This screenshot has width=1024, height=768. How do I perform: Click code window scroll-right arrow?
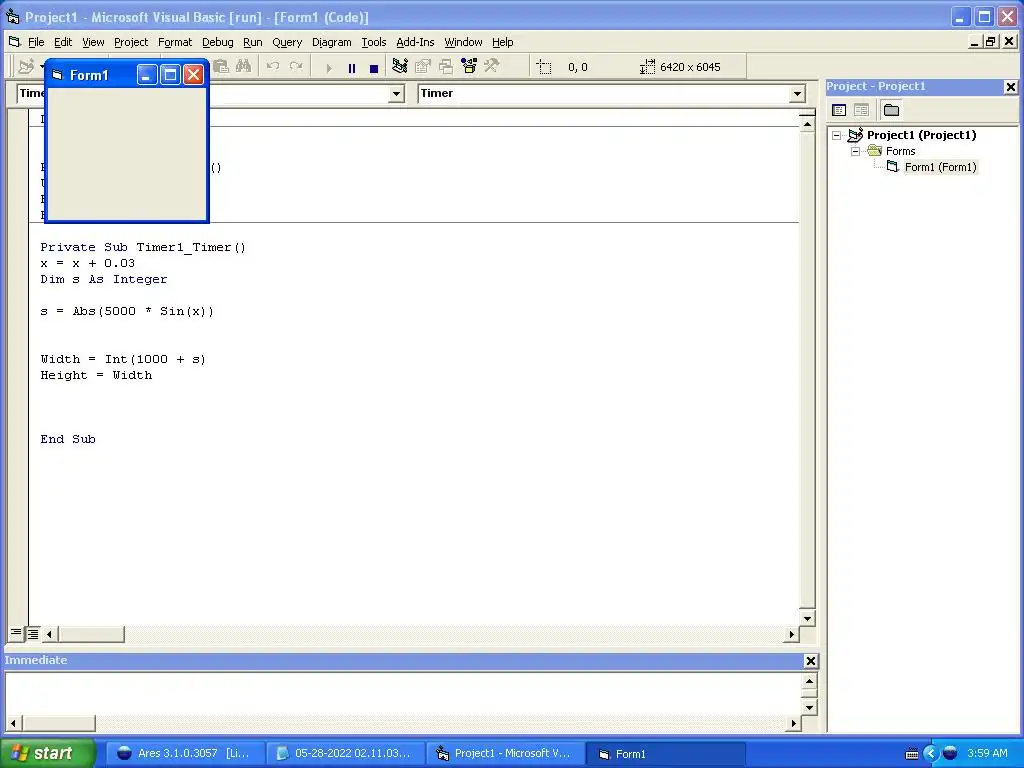(x=792, y=633)
